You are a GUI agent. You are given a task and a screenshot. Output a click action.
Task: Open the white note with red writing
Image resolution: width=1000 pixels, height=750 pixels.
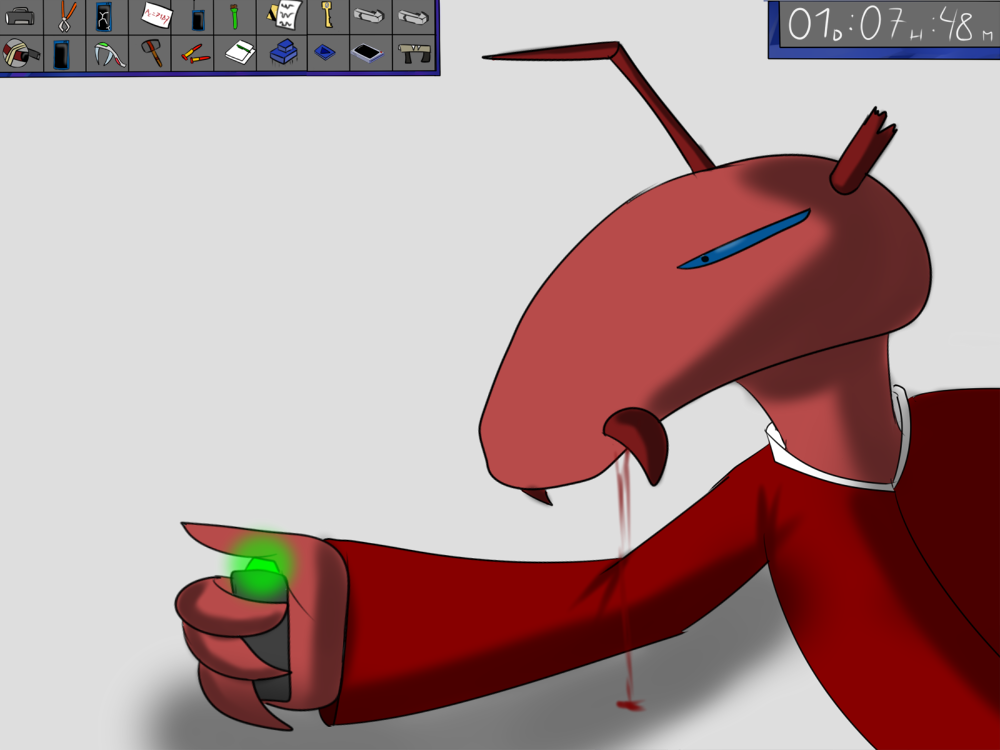tap(156, 16)
